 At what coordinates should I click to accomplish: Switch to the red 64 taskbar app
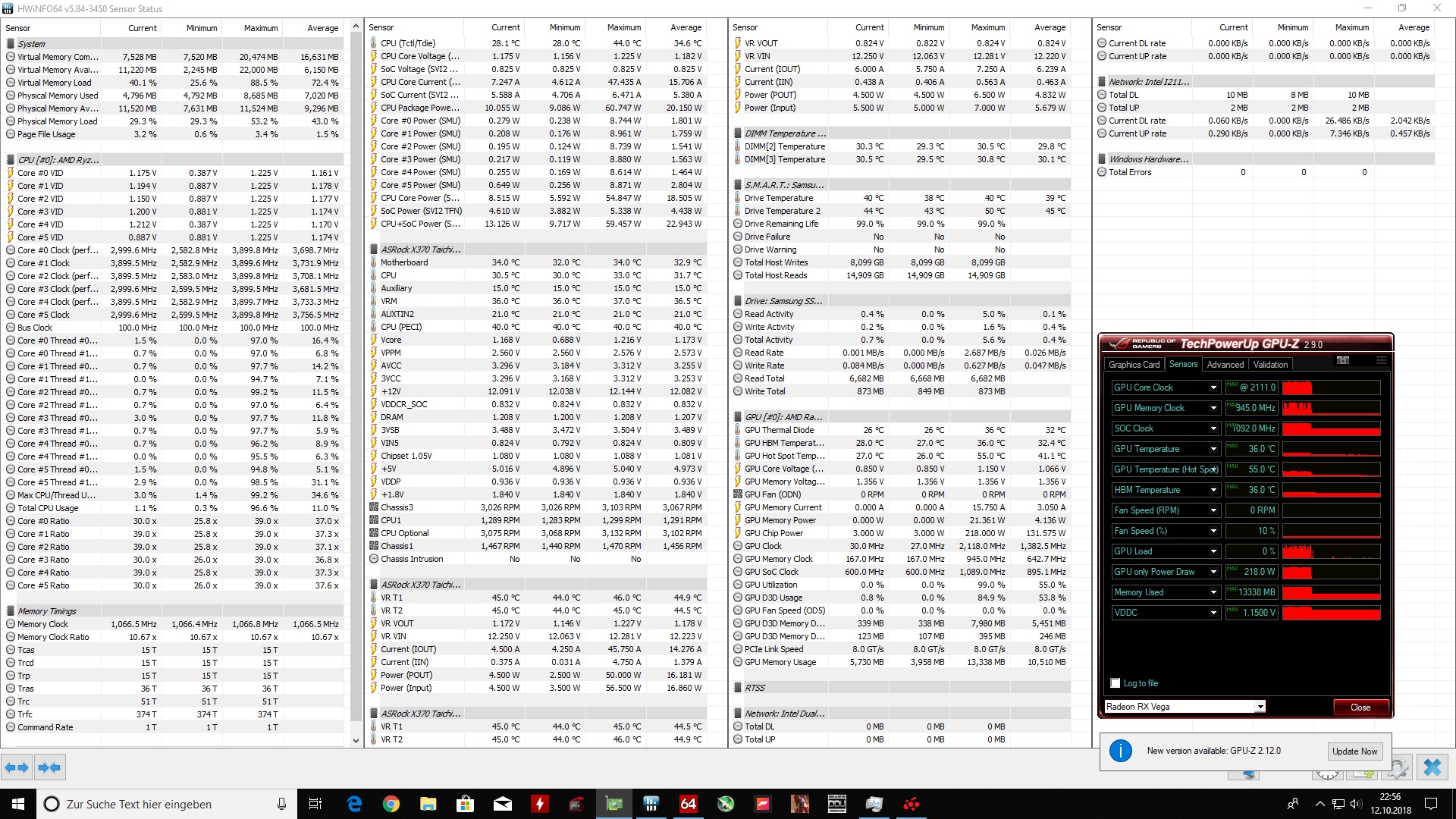pos(689,804)
